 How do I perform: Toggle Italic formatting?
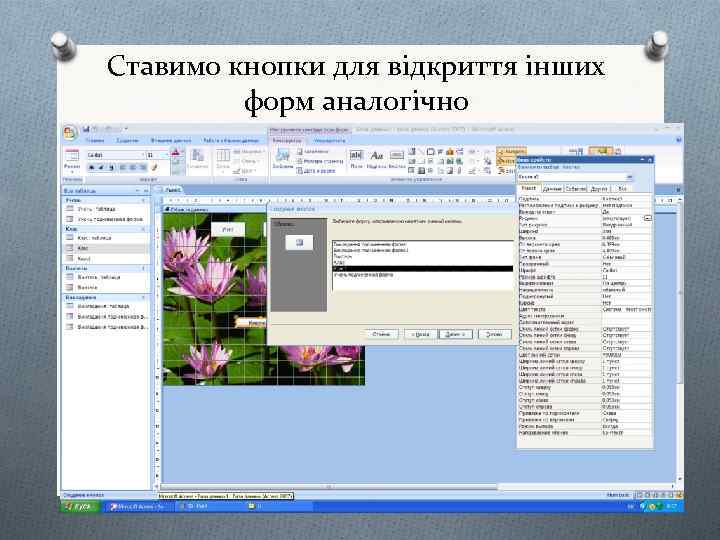pos(101,168)
